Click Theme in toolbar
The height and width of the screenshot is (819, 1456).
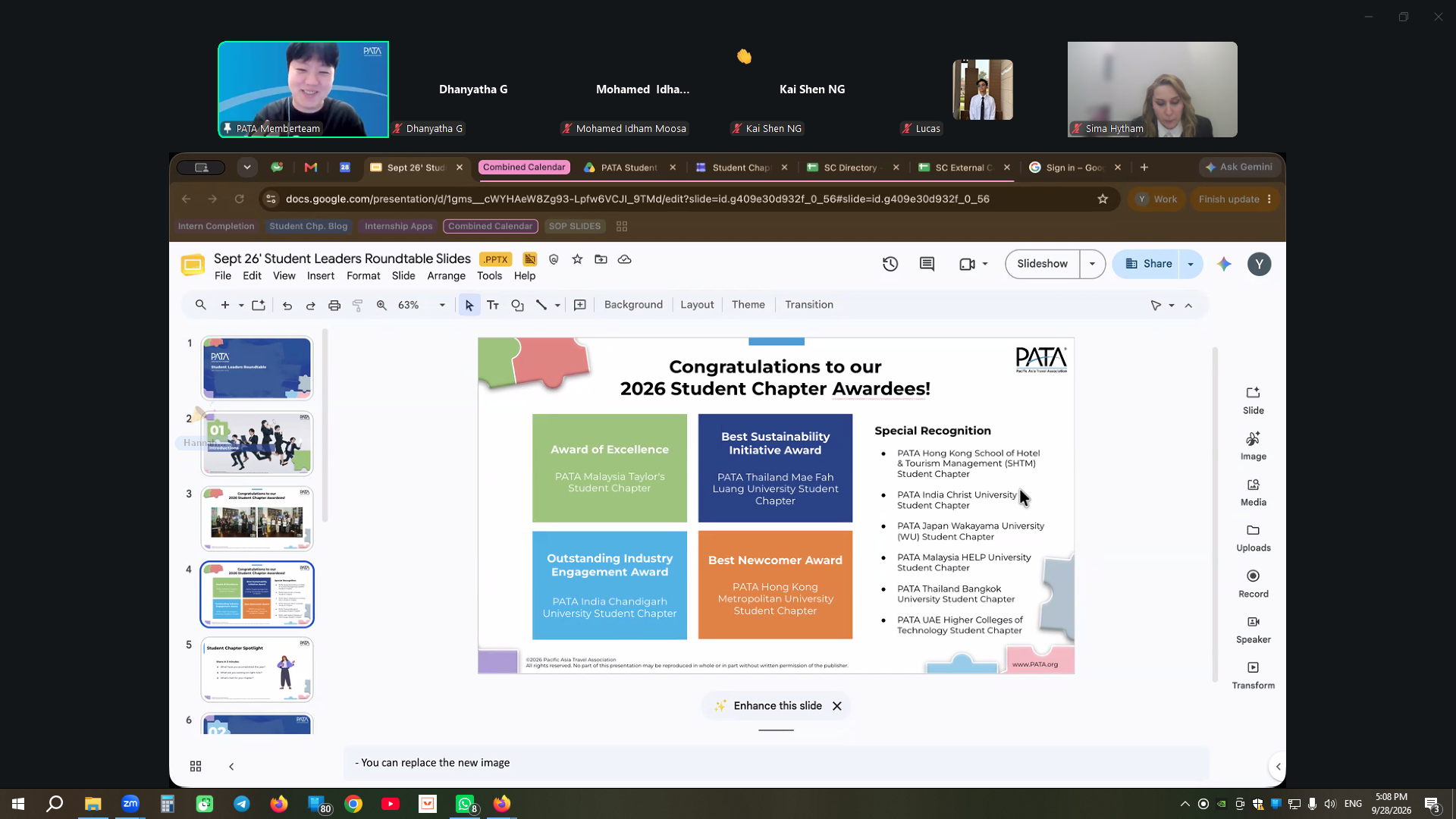coord(748,305)
